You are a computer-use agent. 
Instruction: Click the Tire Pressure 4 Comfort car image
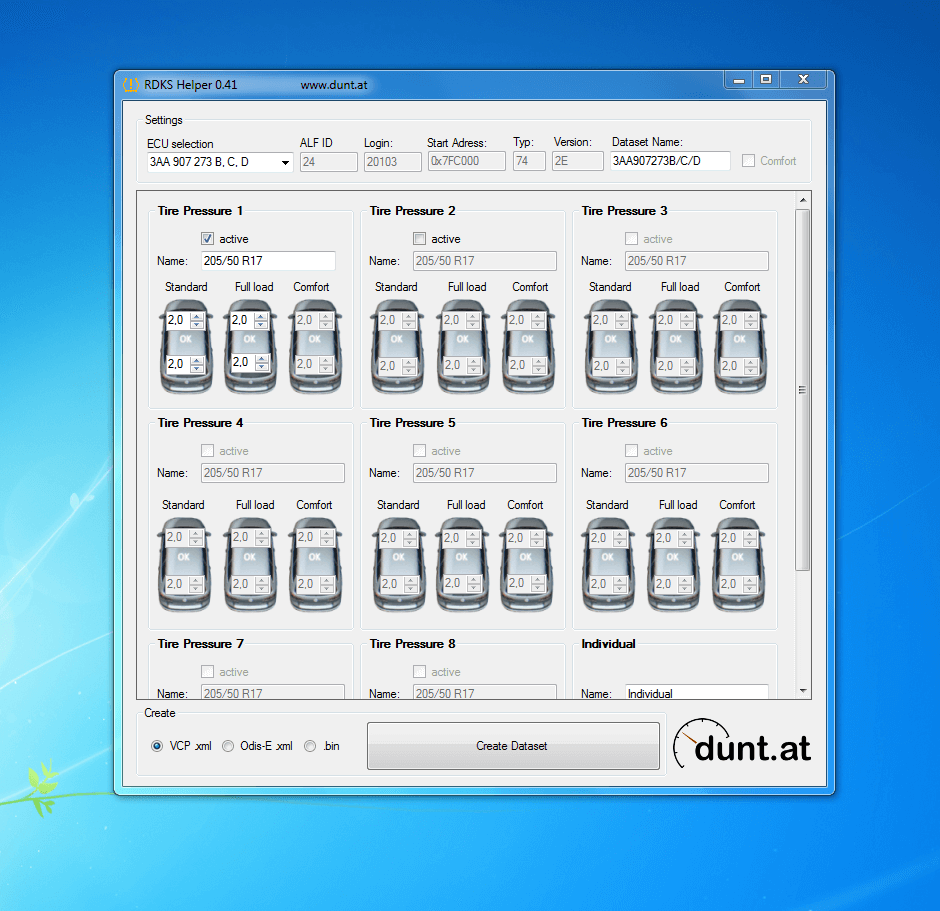(315, 565)
